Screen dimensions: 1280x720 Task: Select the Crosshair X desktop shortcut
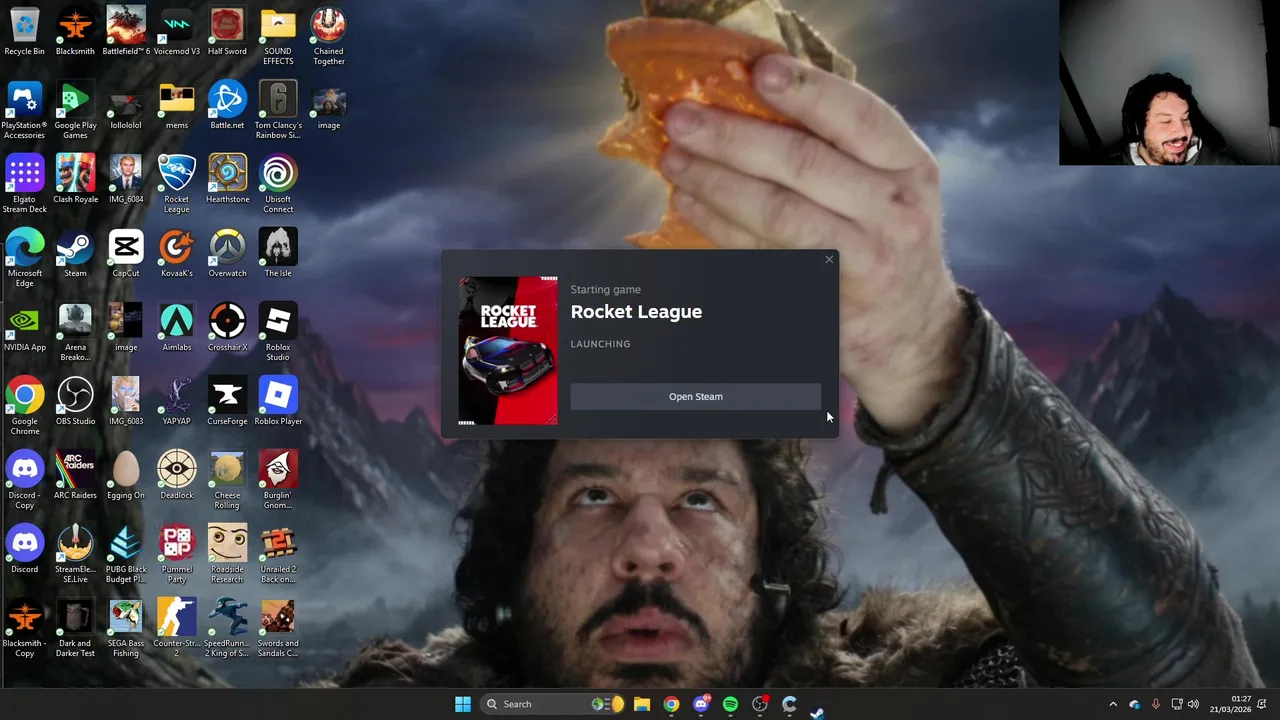point(227,328)
